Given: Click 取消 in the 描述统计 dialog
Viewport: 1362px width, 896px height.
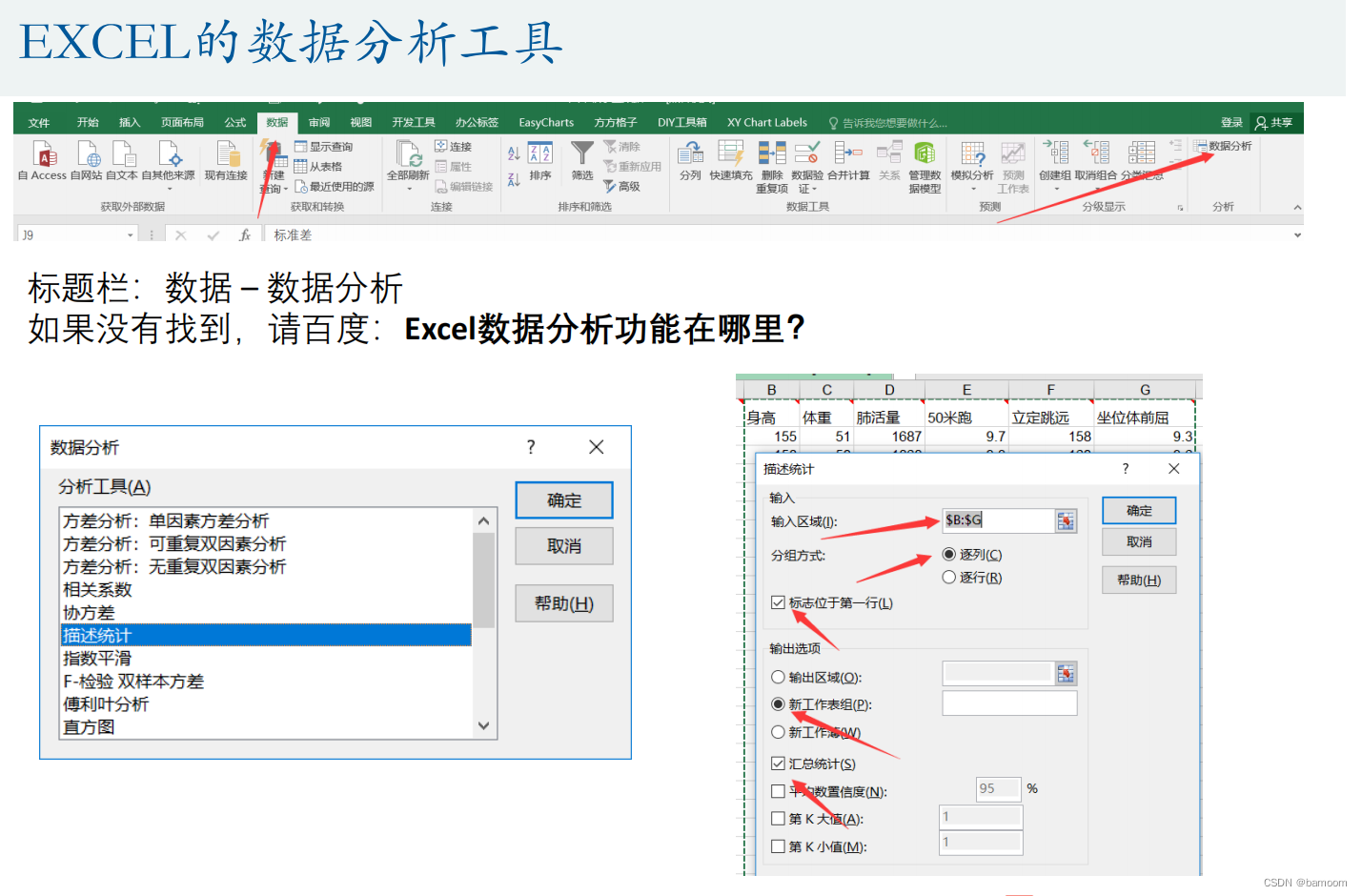Looking at the screenshot, I should (1139, 542).
